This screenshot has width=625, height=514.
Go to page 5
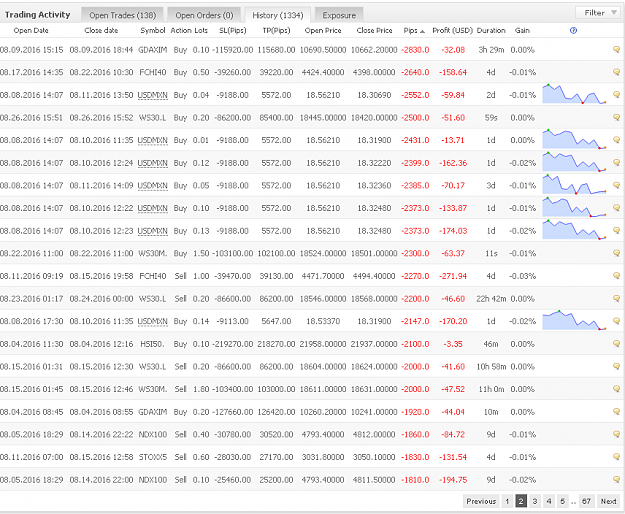(x=562, y=501)
